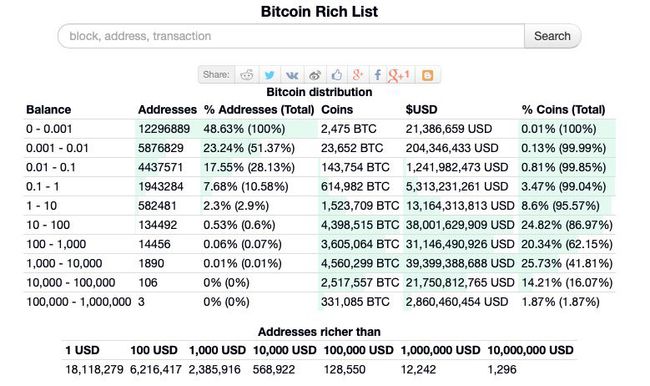The width and height of the screenshot is (650, 386).
Task: Click the 1,000 - 10,000 balance row
Action: (x=320, y=263)
